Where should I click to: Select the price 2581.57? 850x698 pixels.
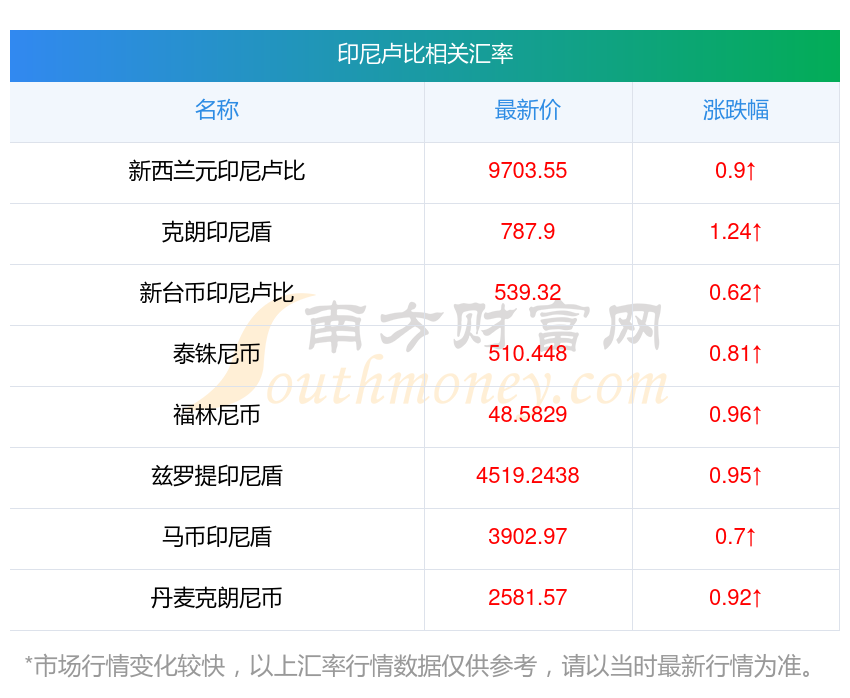(527, 598)
